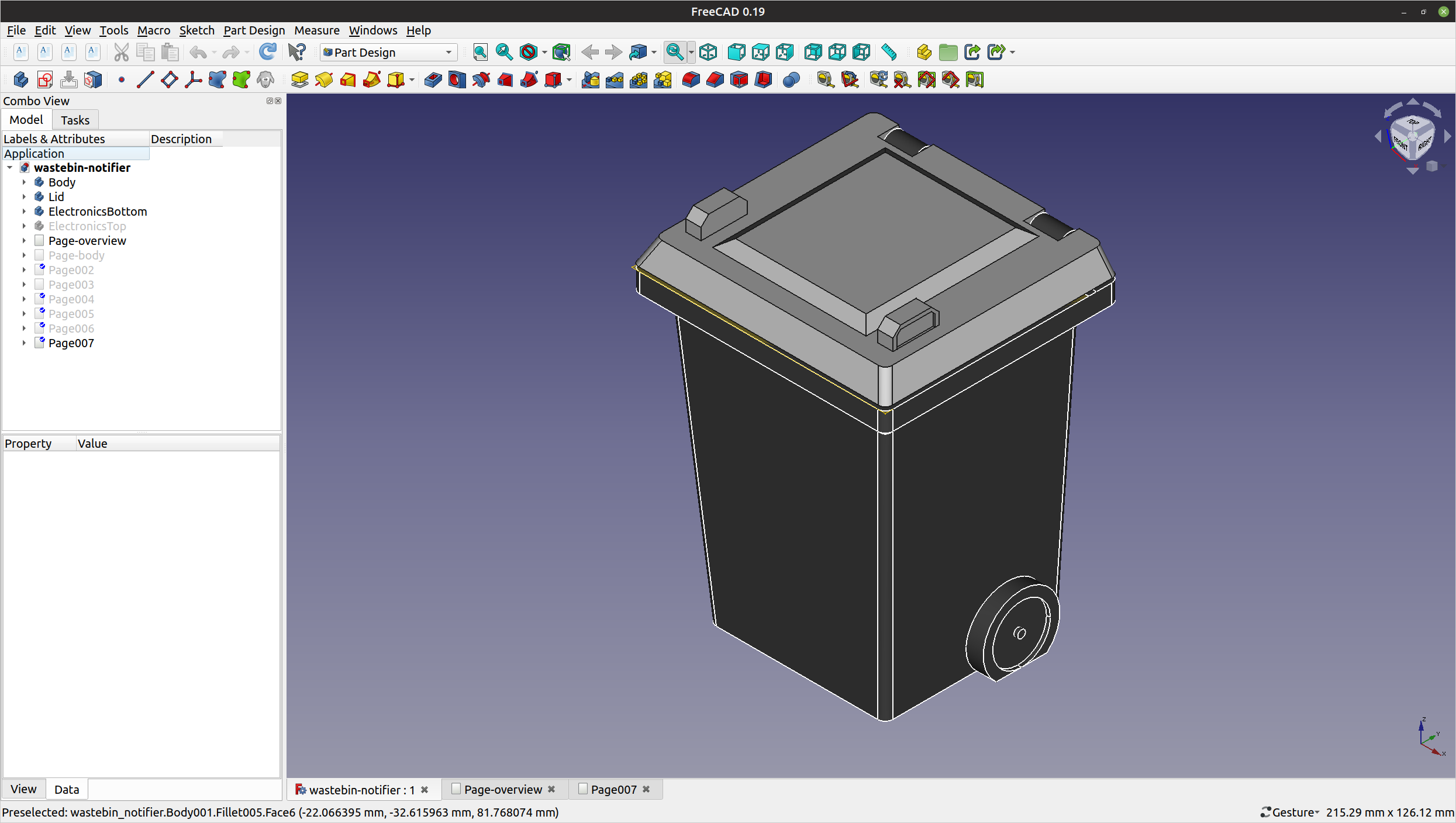Set the isometric view
The width and height of the screenshot is (1456, 823).
click(708, 52)
